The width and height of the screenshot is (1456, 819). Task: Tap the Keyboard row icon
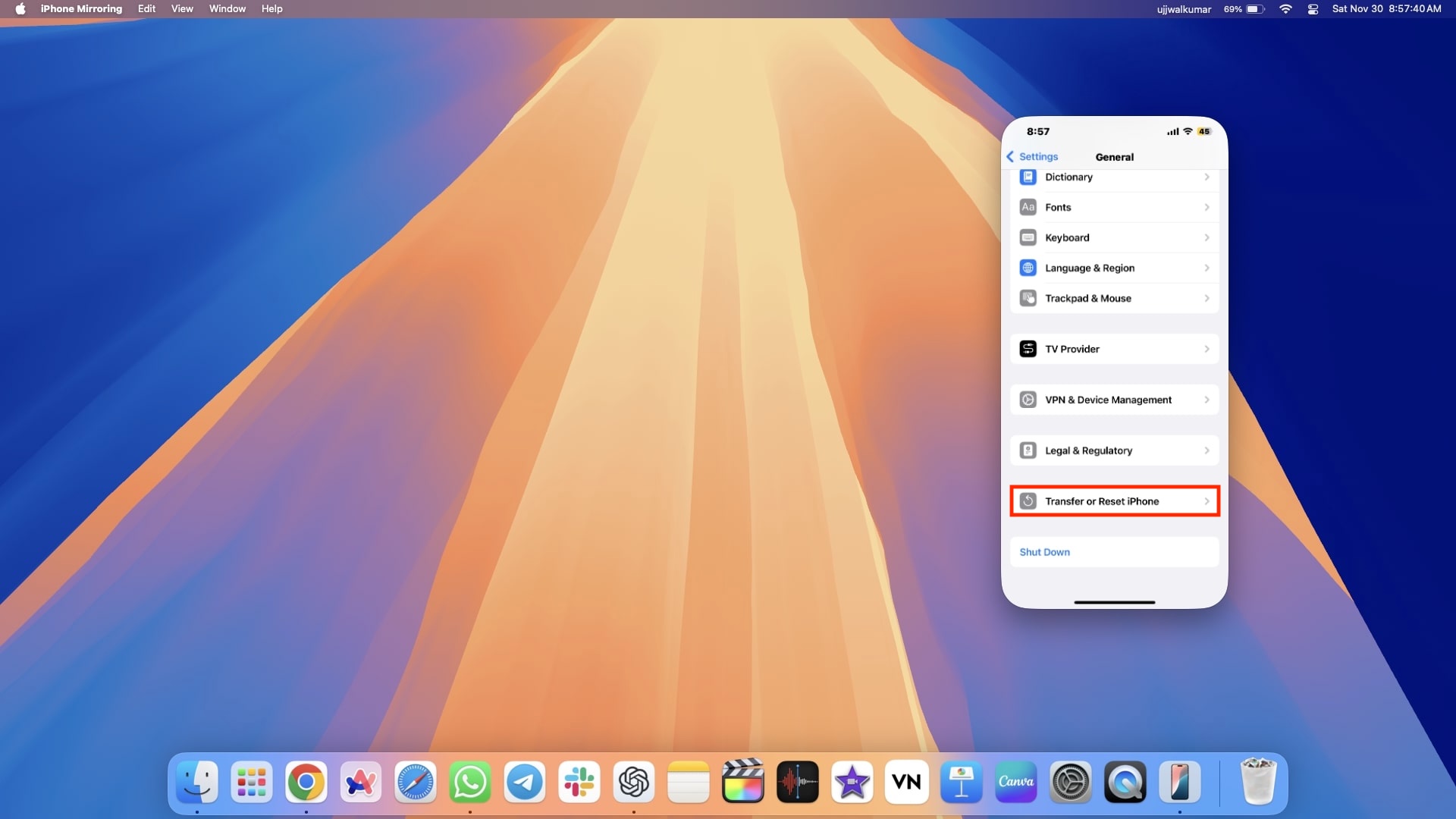coord(1028,237)
